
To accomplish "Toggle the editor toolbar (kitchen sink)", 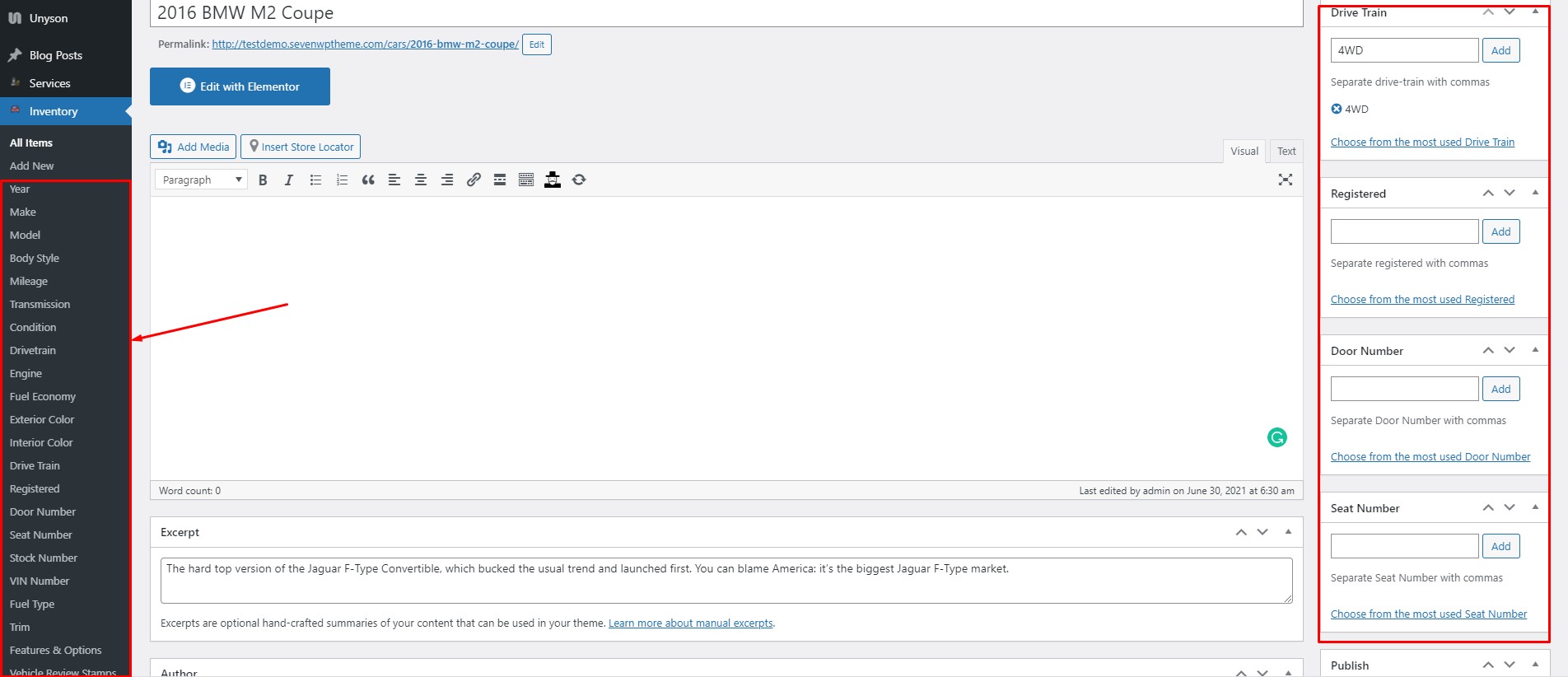I will pyautogui.click(x=526, y=180).
